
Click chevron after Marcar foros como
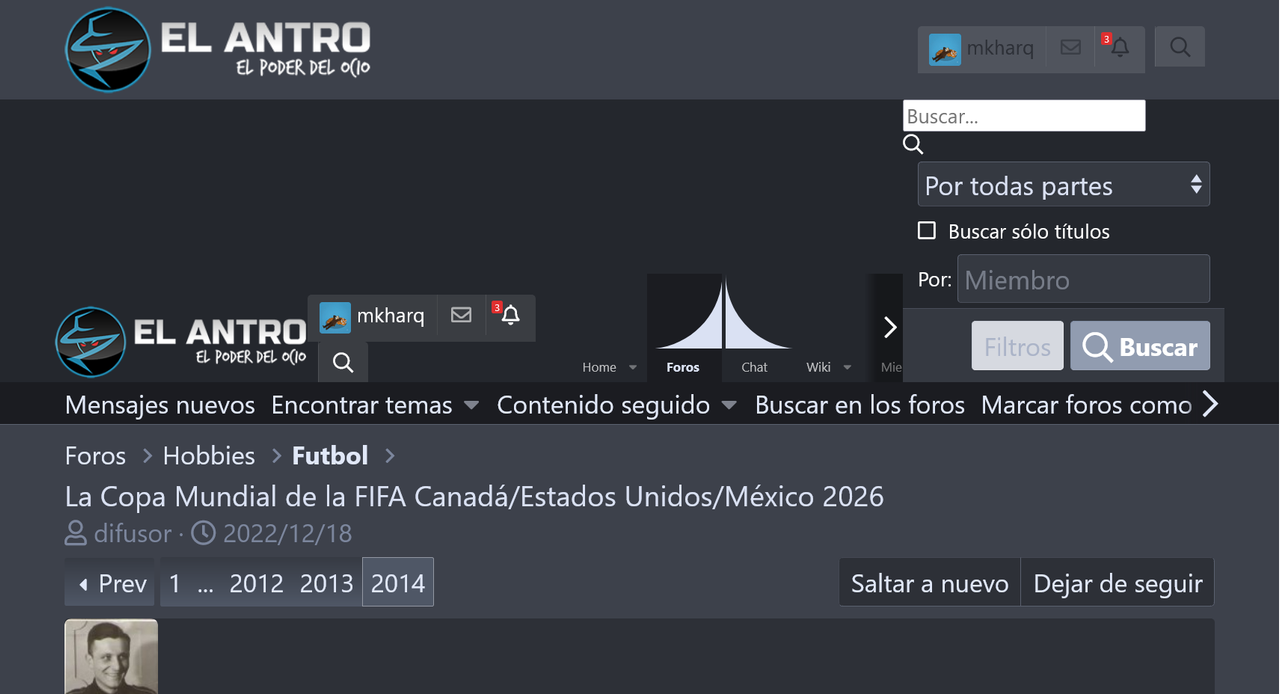click(x=1210, y=404)
